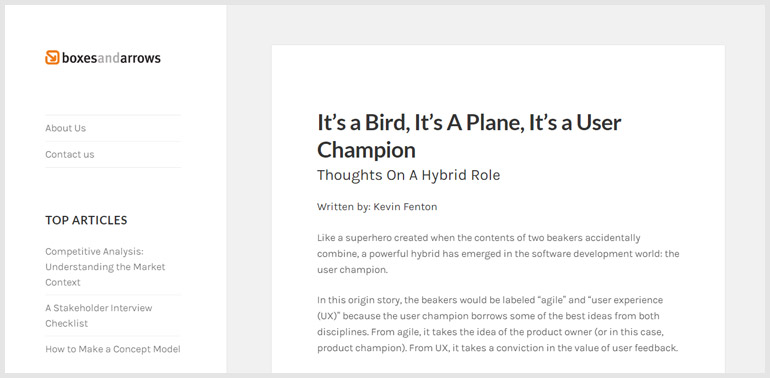Click the gray 'and' in the logo wordmark
This screenshot has height=378, width=770.
point(109,58)
